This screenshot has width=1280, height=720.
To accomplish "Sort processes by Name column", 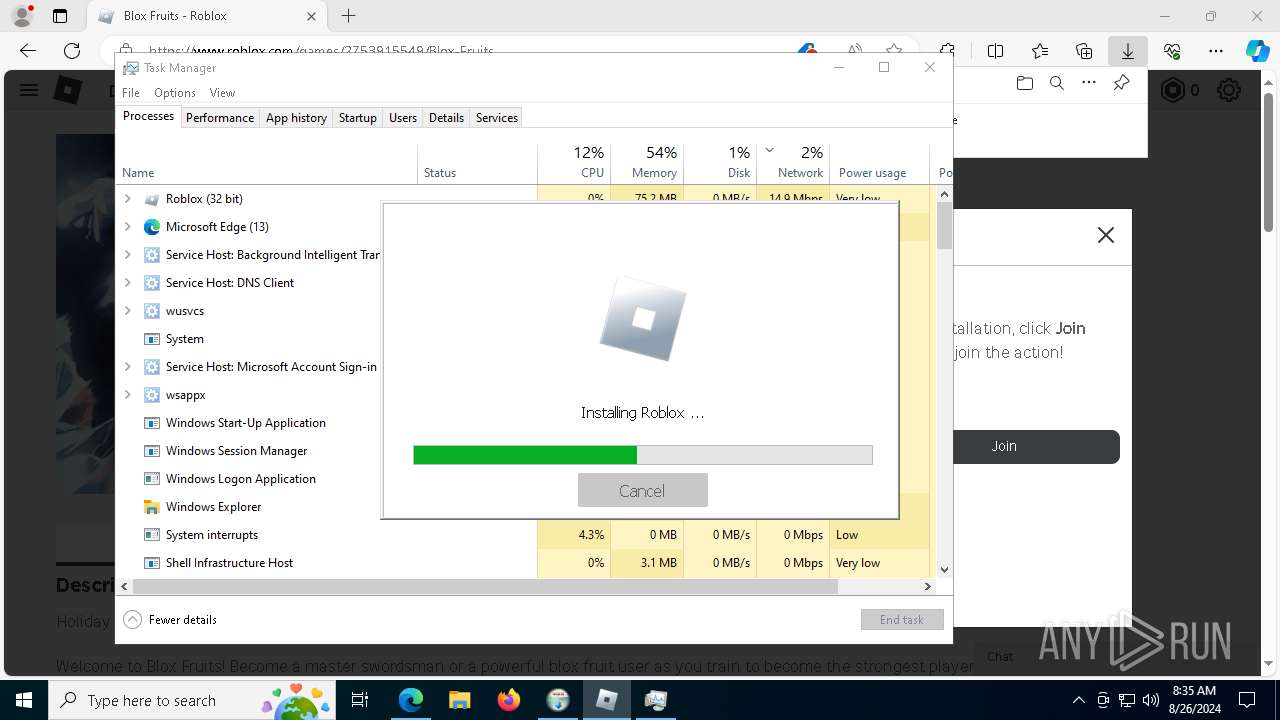I will [267, 163].
